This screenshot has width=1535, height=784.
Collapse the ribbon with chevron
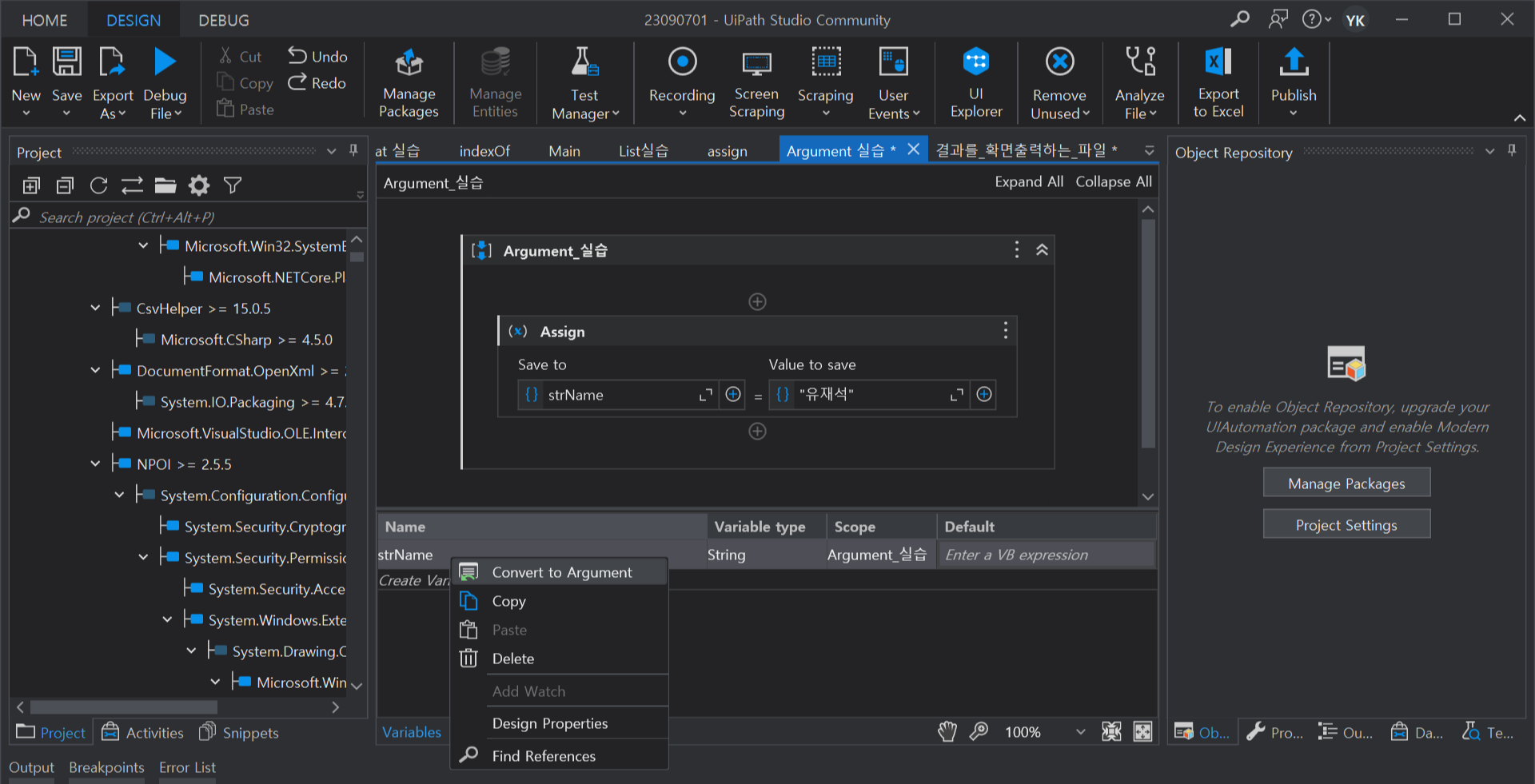click(1519, 117)
